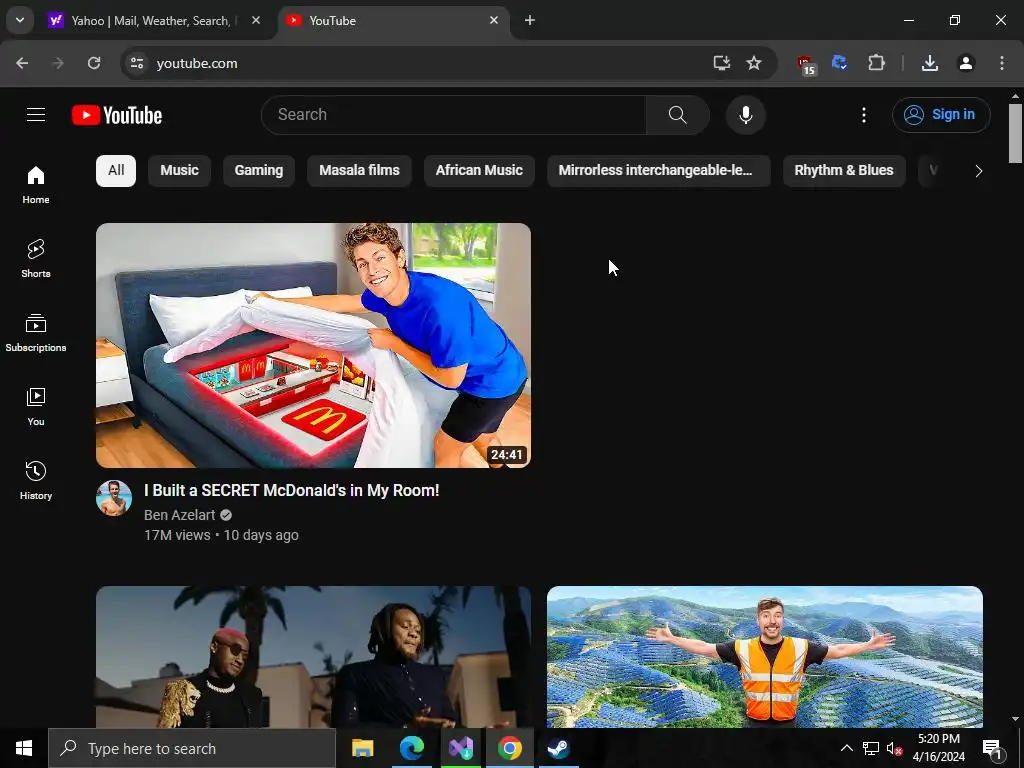The width and height of the screenshot is (1024, 768).
Task: Open the Extensions puzzle icon
Action: pyautogui.click(x=876, y=63)
